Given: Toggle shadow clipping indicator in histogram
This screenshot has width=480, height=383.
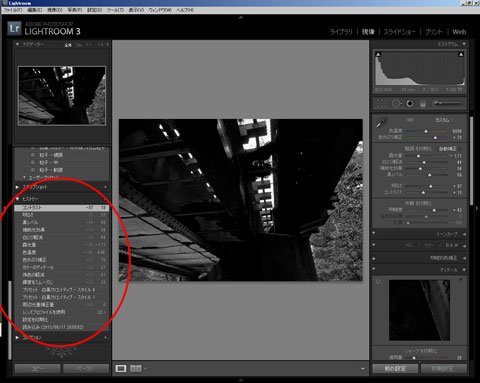Looking at the screenshot, I should tap(378, 54).
